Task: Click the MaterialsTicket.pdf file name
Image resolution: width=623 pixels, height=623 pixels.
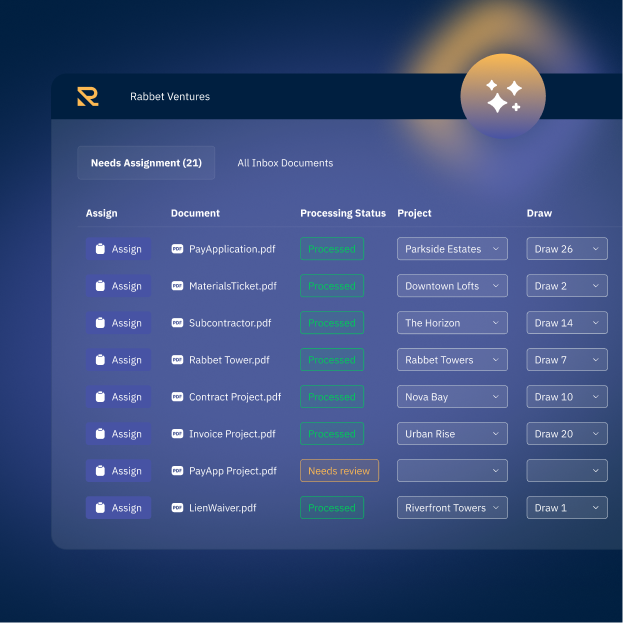Action: click(x=233, y=286)
